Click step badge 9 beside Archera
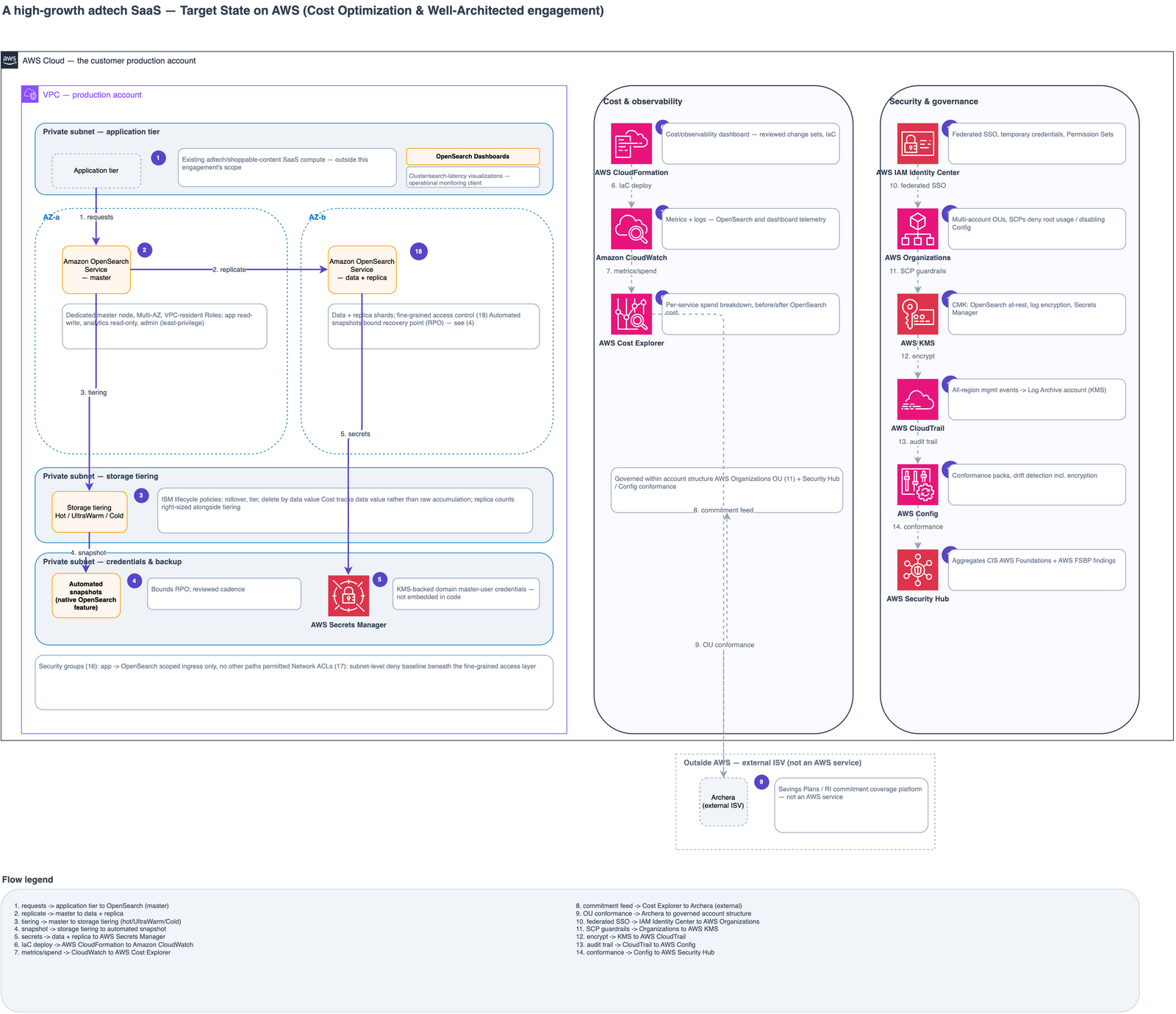Image resolution: width=1176 pixels, height=1014 pixels. coord(761,782)
